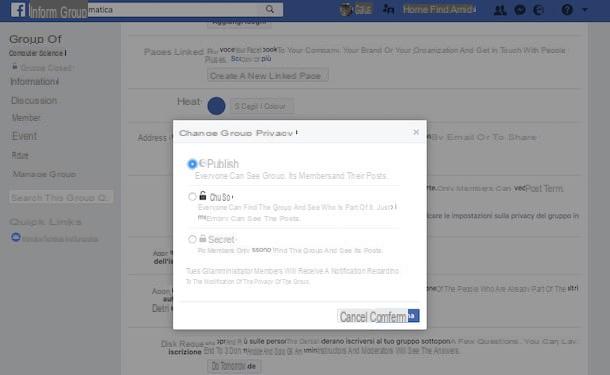610x375 pixels.
Task: Select the Secret privacy radio button
Action: coord(192,239)
